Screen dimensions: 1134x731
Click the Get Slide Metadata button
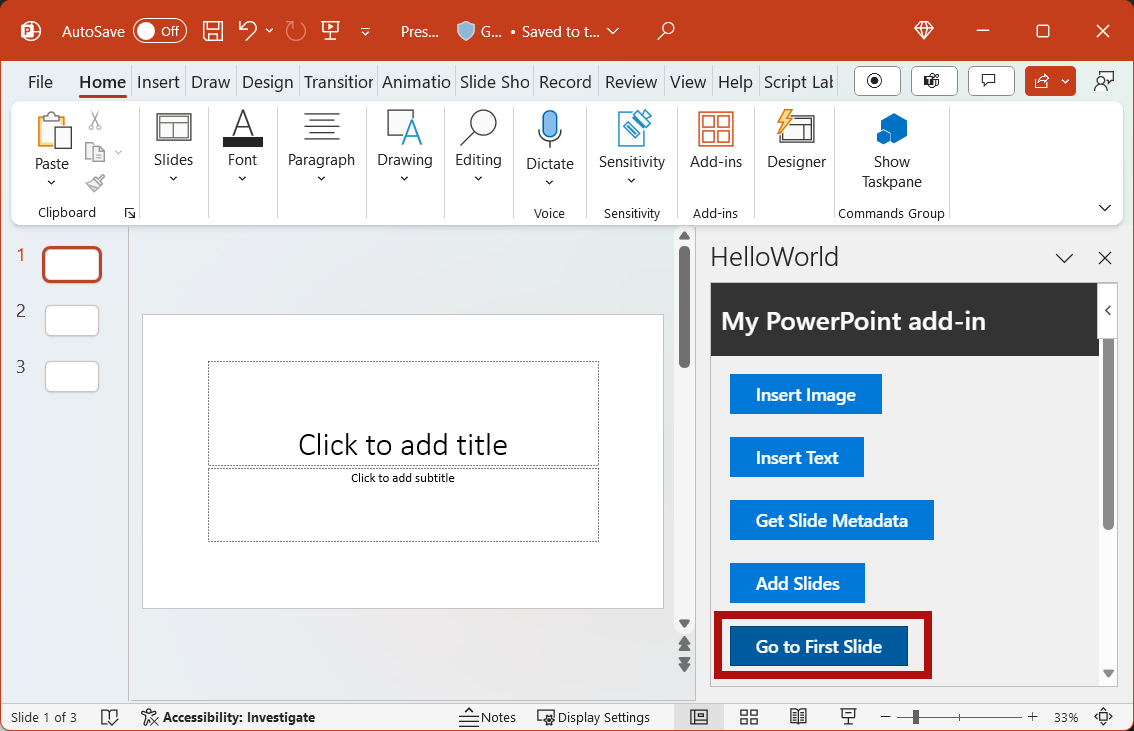832,520
